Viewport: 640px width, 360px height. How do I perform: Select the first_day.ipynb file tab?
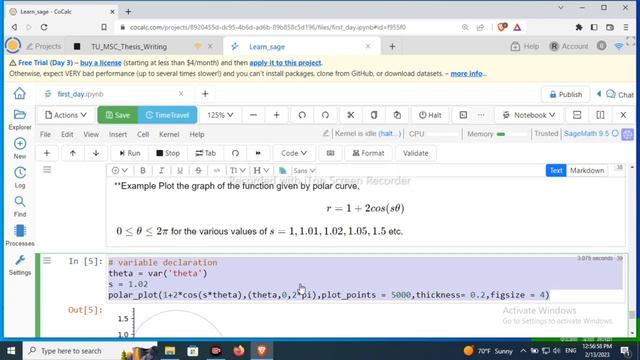tap(80, 94)
